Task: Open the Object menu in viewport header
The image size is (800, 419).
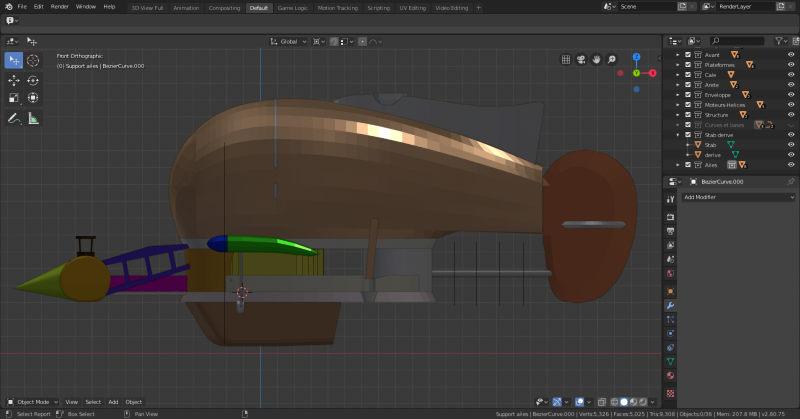Action: click(133, 402)
